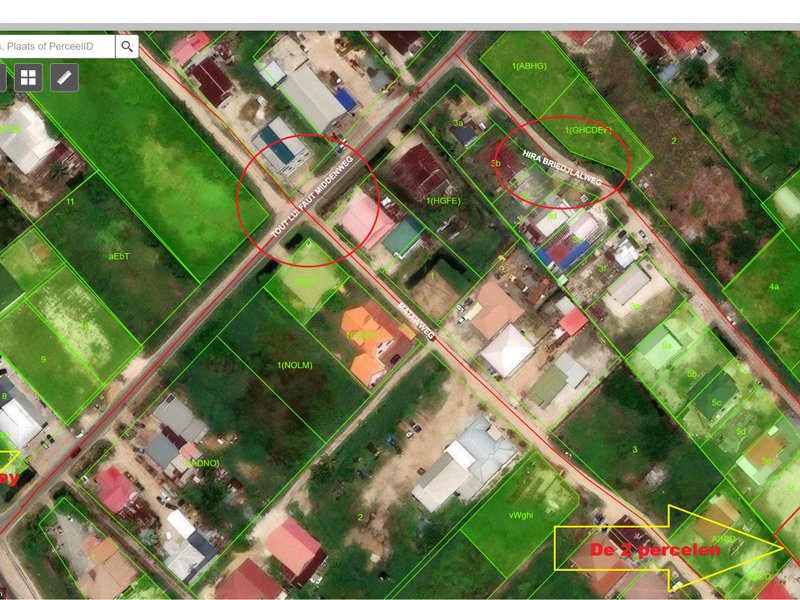Open the basemap gallery grid icon
The height and width of the screenshot is (600, 800).
pyautogui.click(x=28, y=77)
